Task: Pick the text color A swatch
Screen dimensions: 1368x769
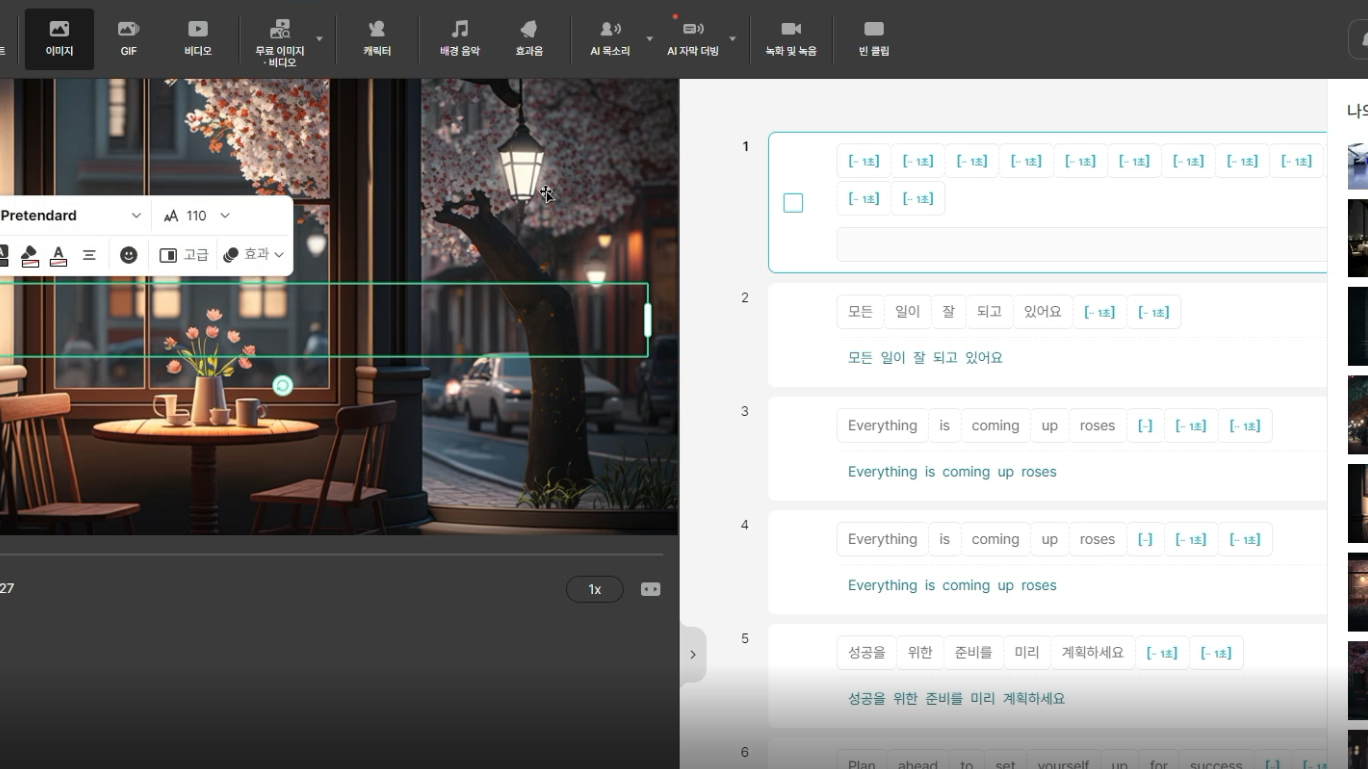Action: point(59,256)
